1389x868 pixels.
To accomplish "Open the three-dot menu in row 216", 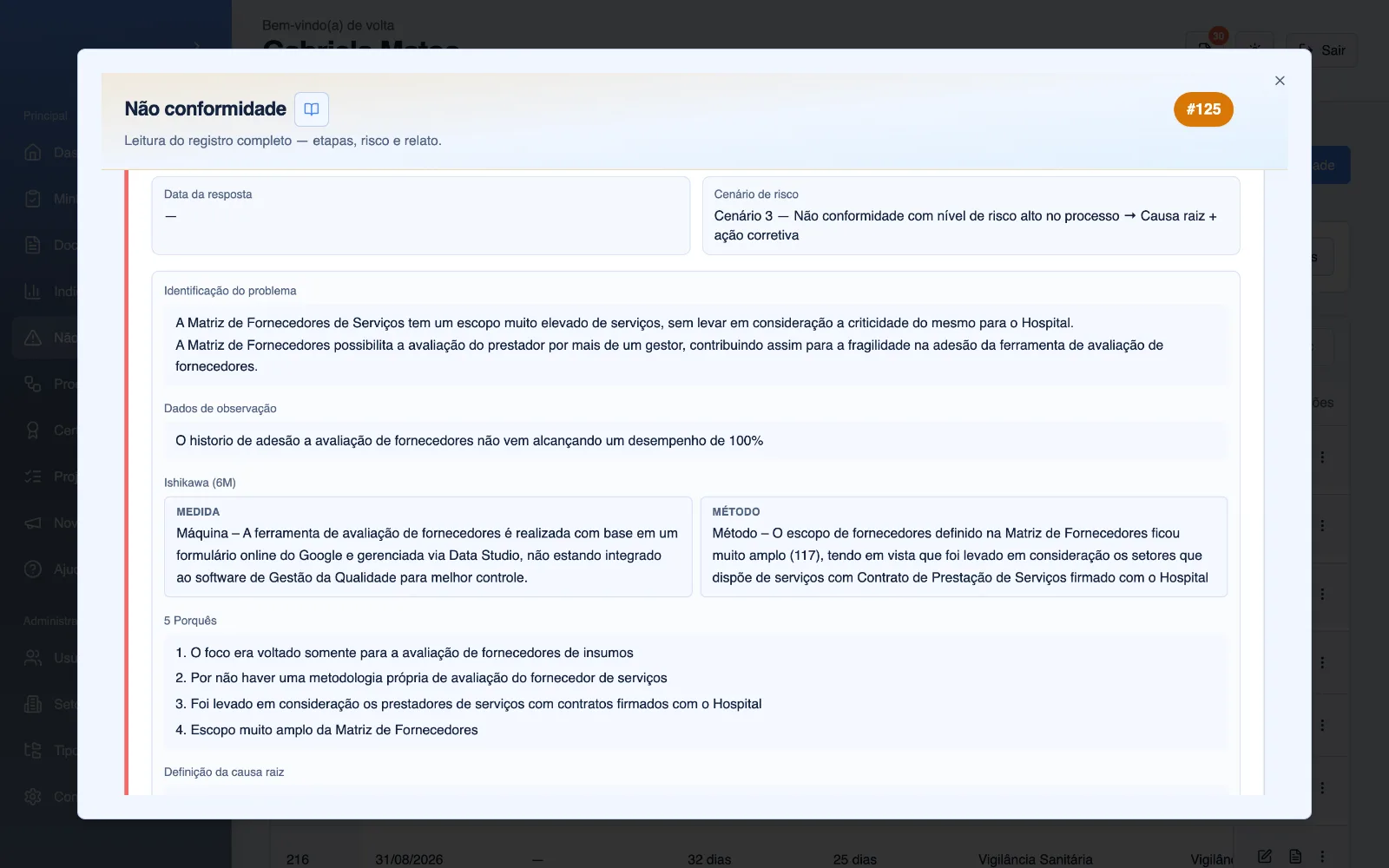I will point(1322,857).
